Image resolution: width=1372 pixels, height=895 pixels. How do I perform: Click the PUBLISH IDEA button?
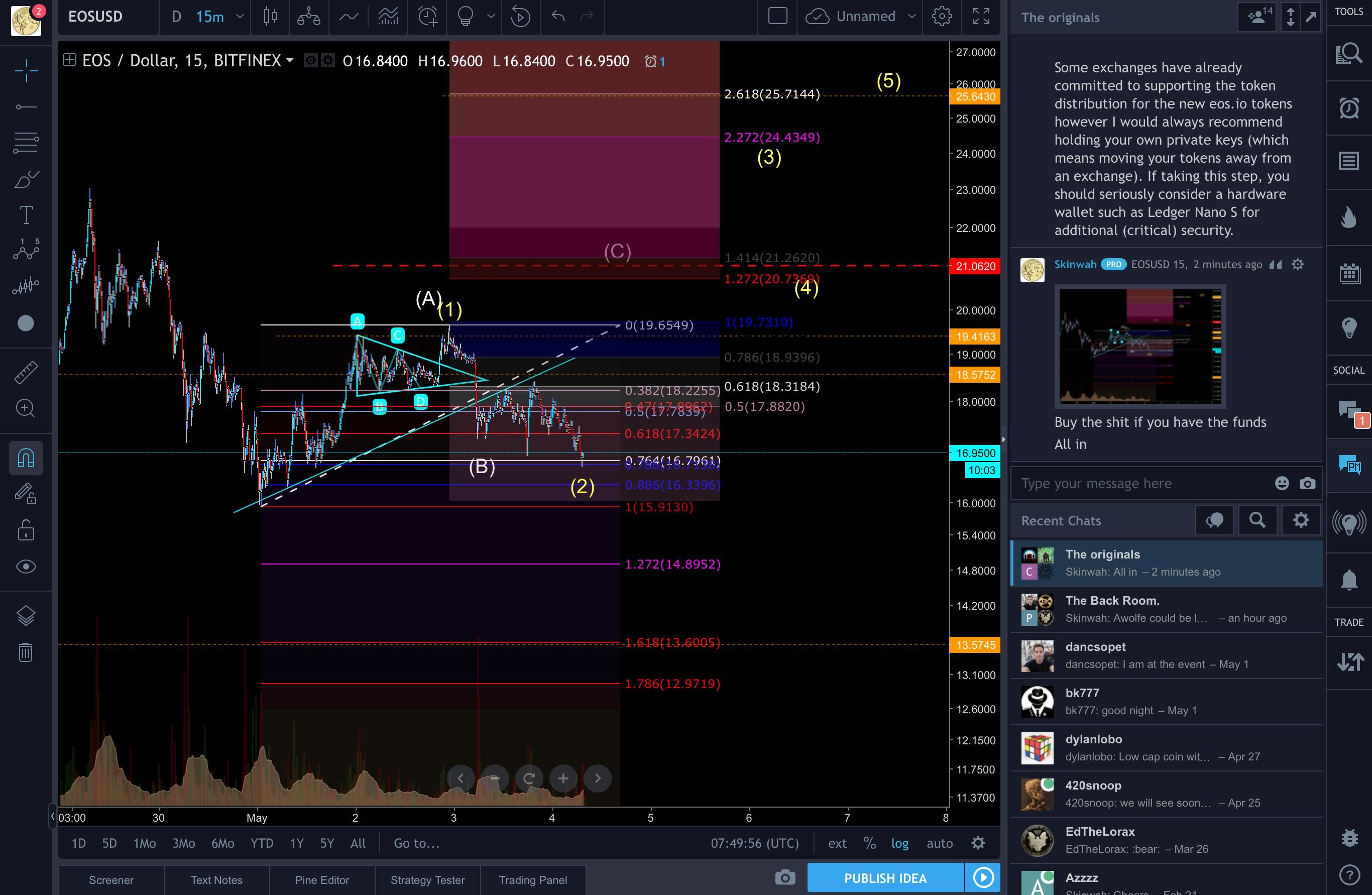[885, 878]
